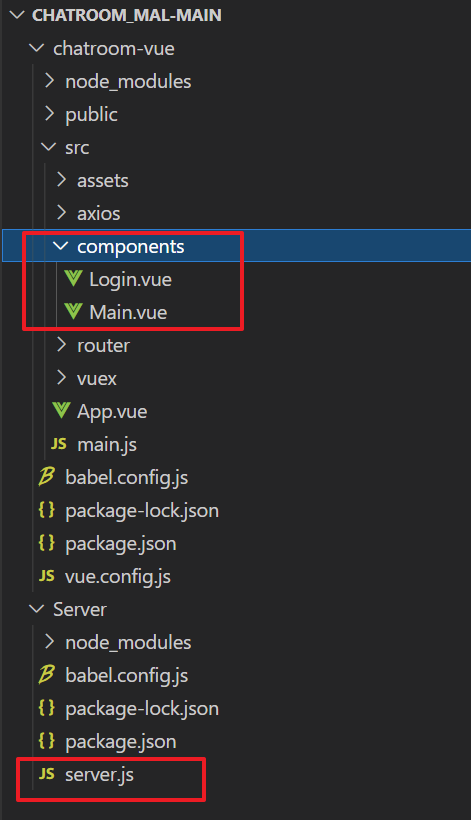Click the JS icon beside vue.config.js

coord(47,576)
